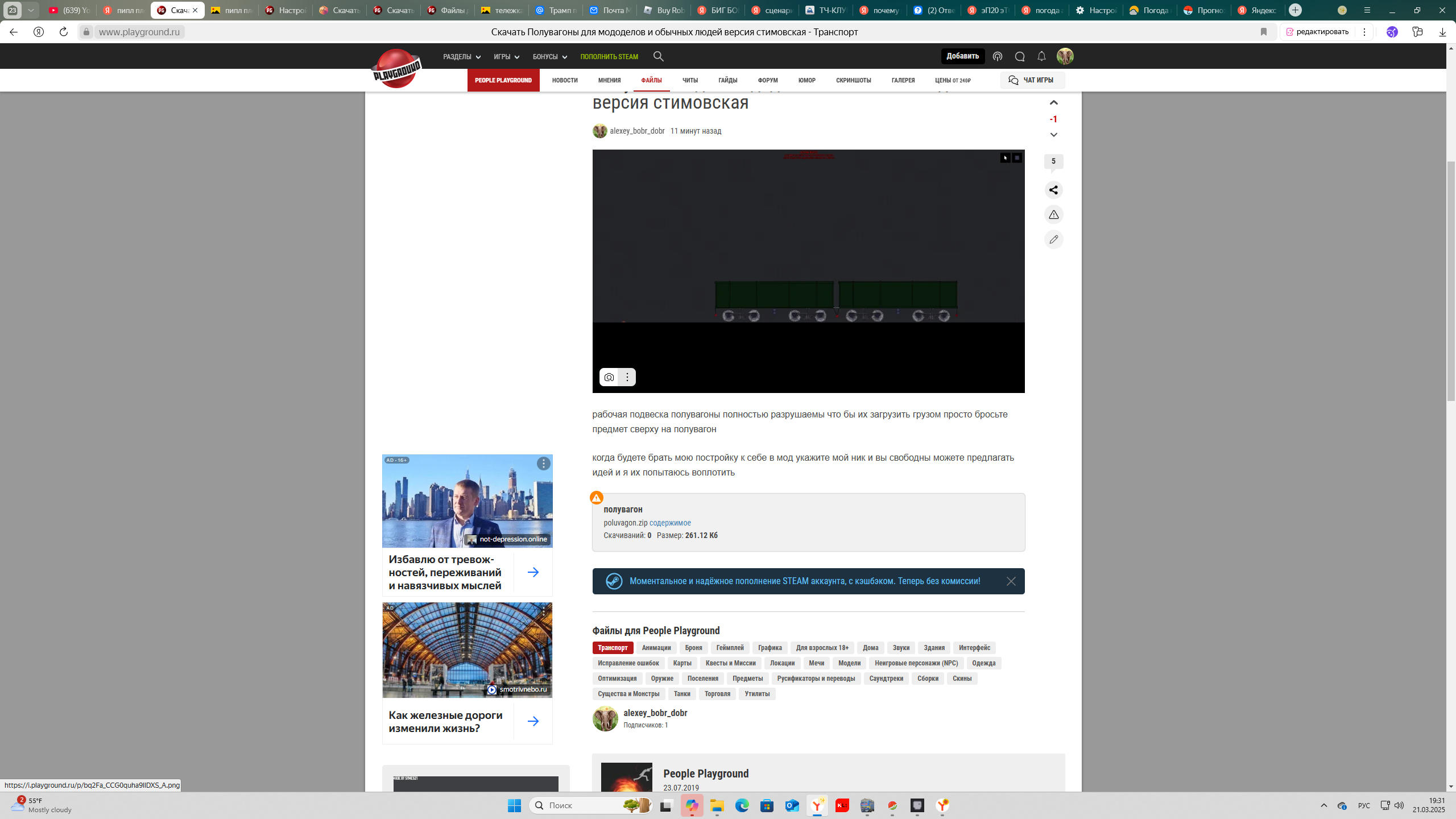
Task: Click the comments count bubble showing 5
Action: [1053, 162]
